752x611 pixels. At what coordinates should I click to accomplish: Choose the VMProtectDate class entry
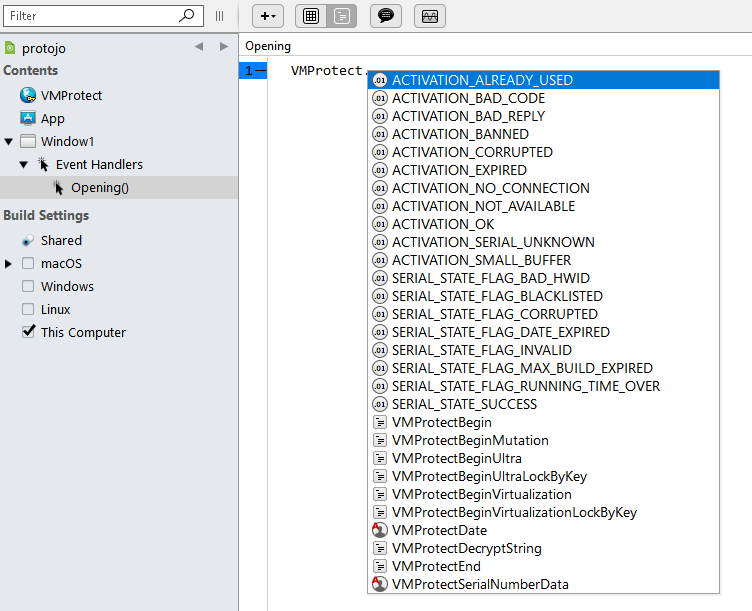pyautogui.click(x=543, y=530)
